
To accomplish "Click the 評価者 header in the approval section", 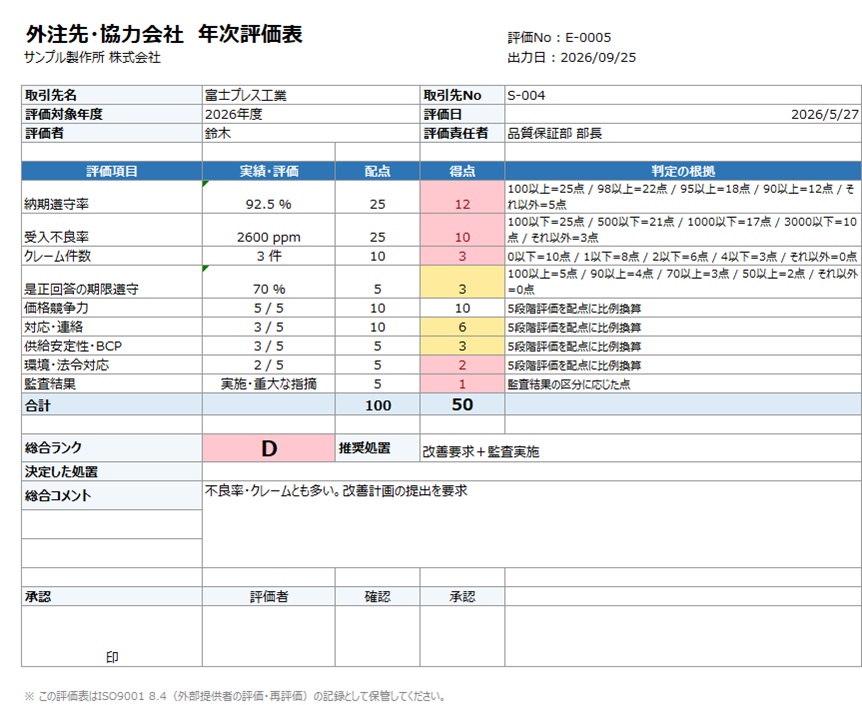I will 269,597.
